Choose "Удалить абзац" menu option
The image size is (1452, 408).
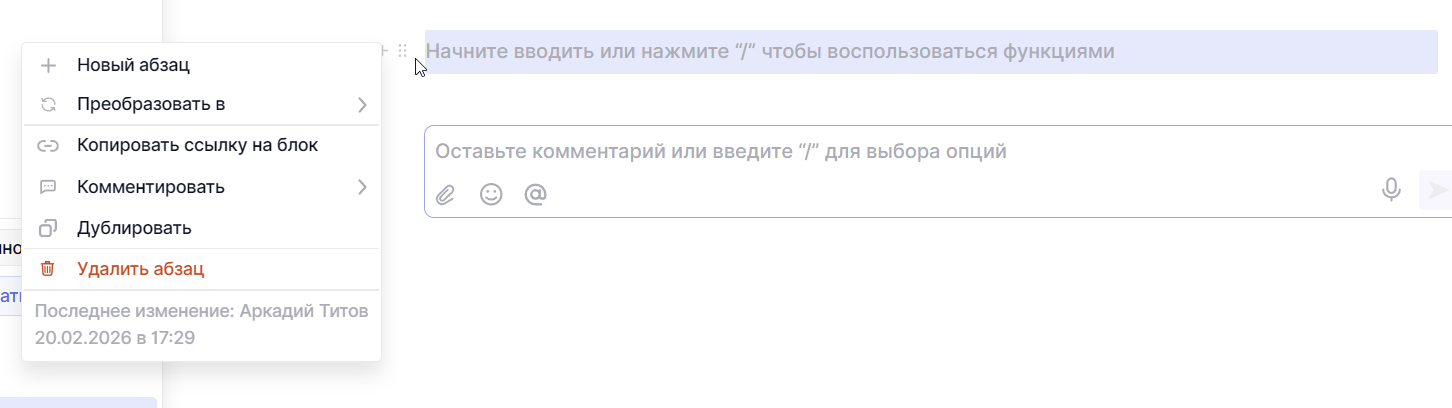tap(140, 269)
